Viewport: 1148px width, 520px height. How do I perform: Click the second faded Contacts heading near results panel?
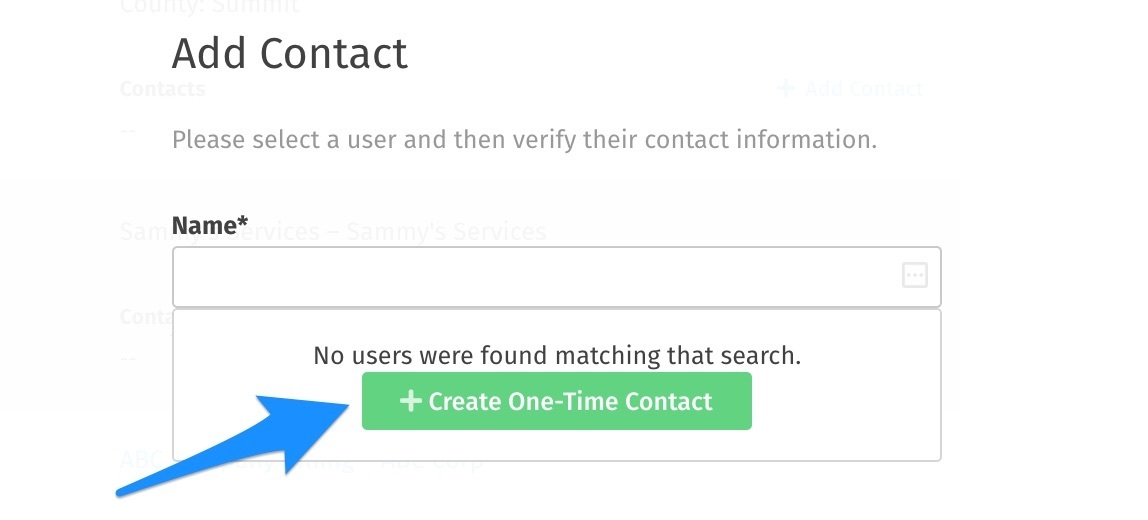146,316
